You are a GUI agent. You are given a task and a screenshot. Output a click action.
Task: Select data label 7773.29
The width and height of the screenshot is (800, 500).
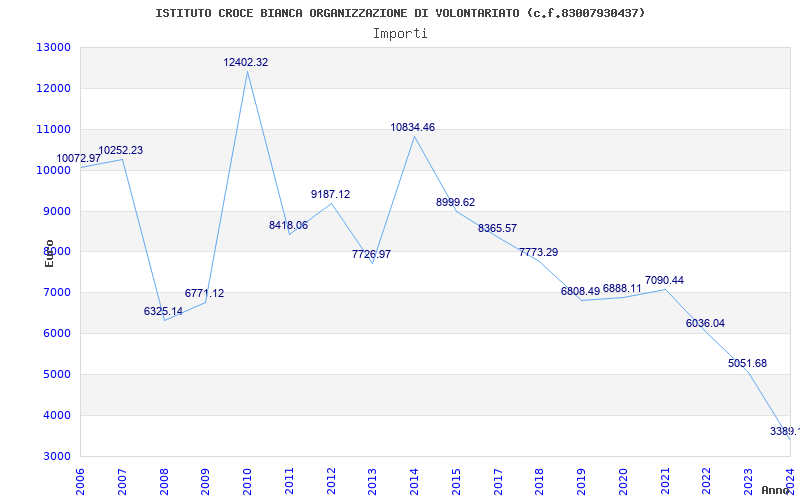click(x=538, y=252)
